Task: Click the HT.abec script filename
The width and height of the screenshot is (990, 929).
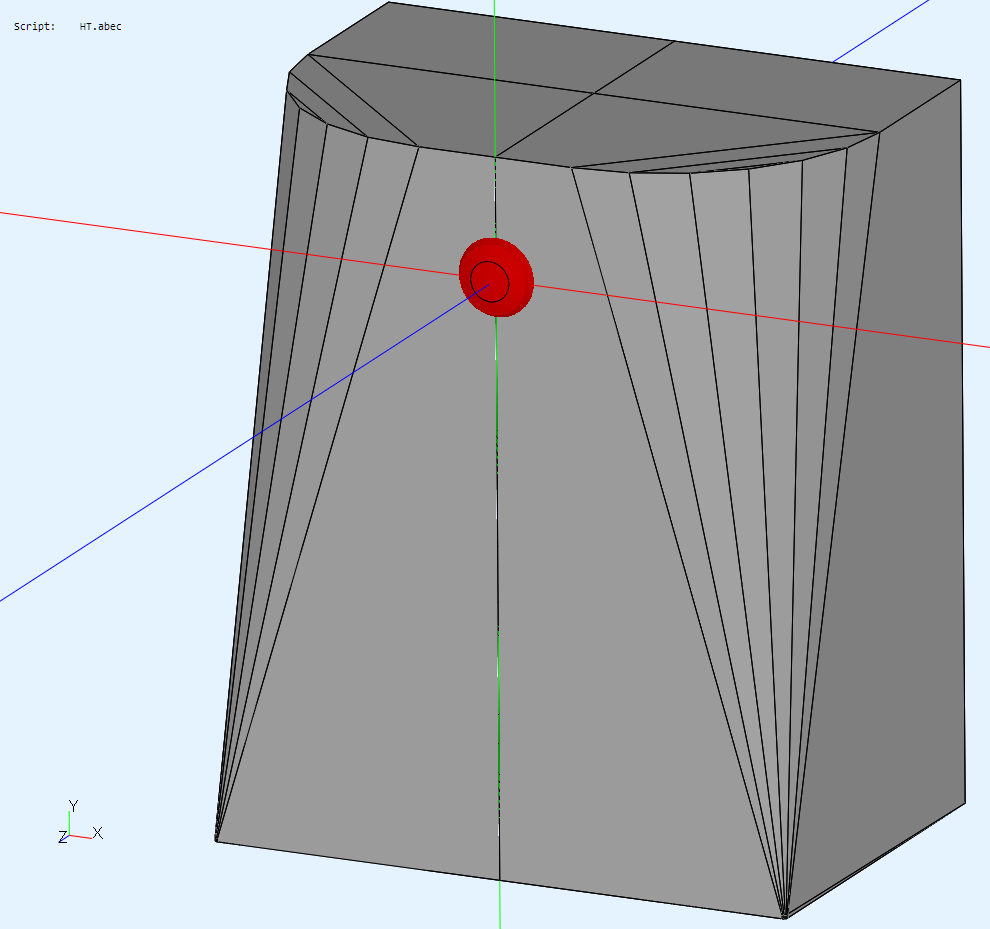Action: (x=101, y=26)
